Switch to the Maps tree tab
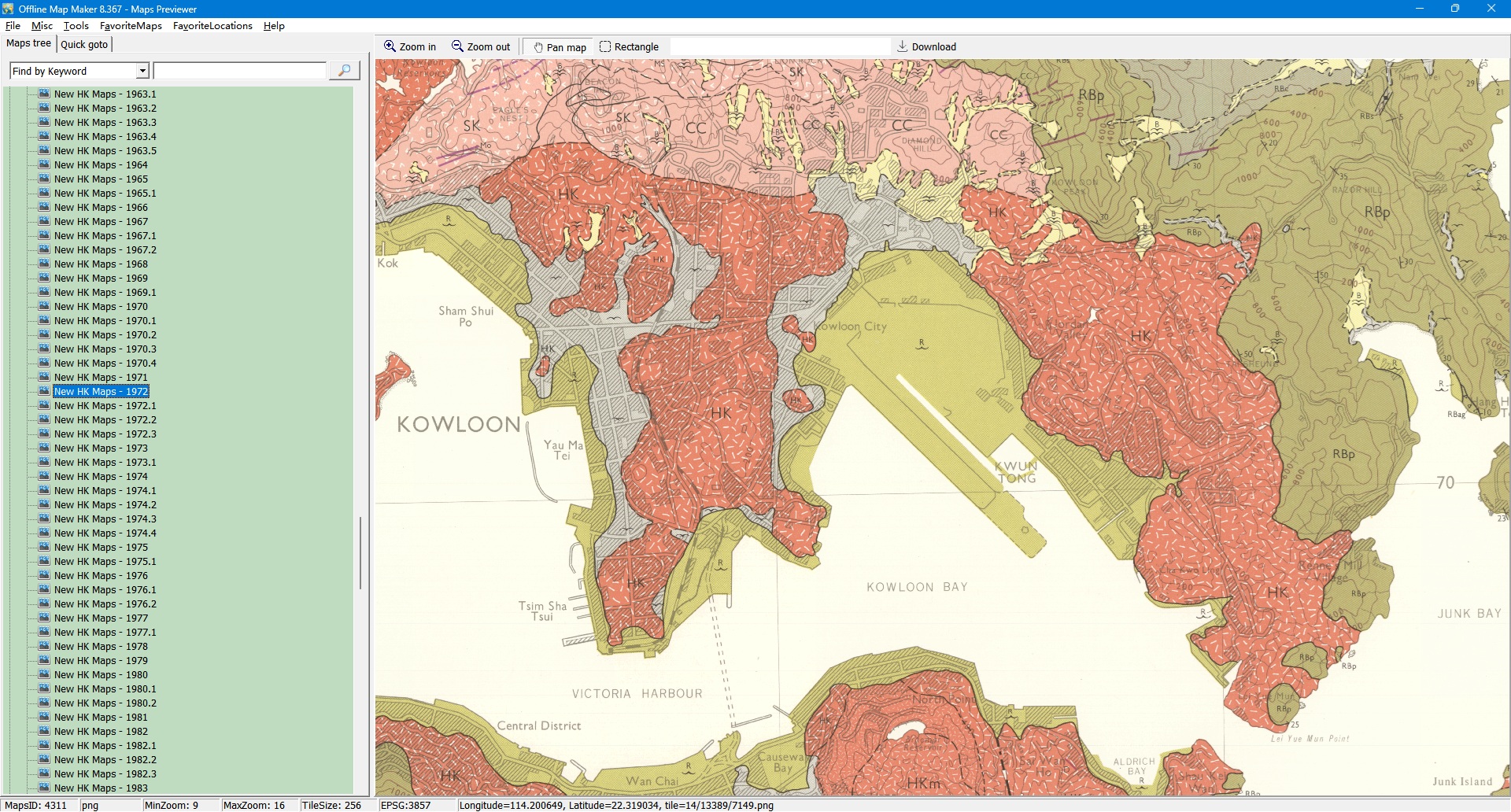This screenshot has height=812, width=1511. pyautogui.click(x=28, y=43)
